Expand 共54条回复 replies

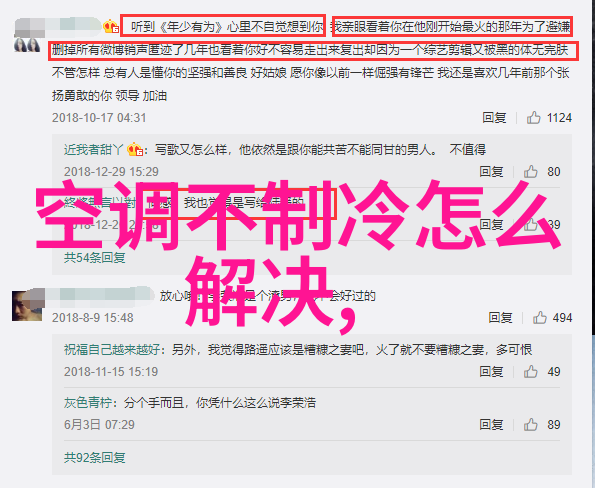point(94,258)
